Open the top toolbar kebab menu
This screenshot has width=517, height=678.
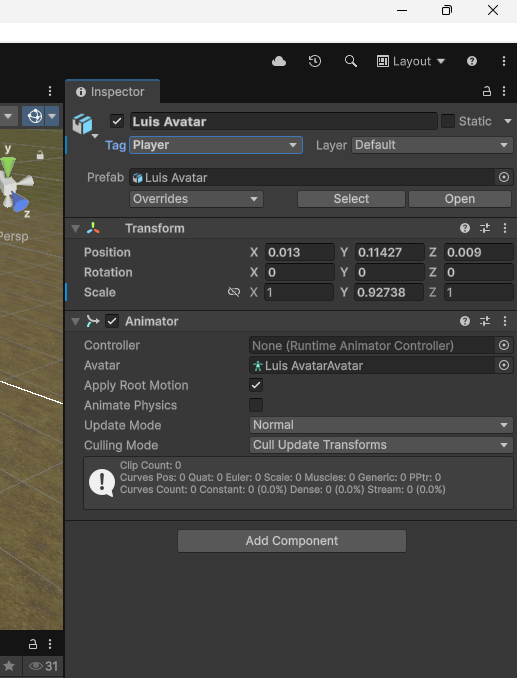tap(504, 61)
